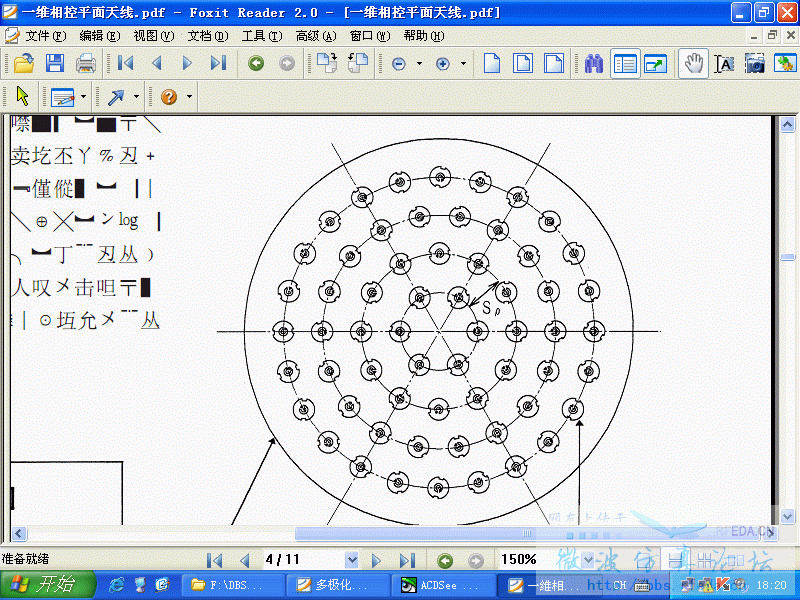The height and width of the screenshot is (600, 800).
Task: Click the full screen view icon
Action: (656, 64)
